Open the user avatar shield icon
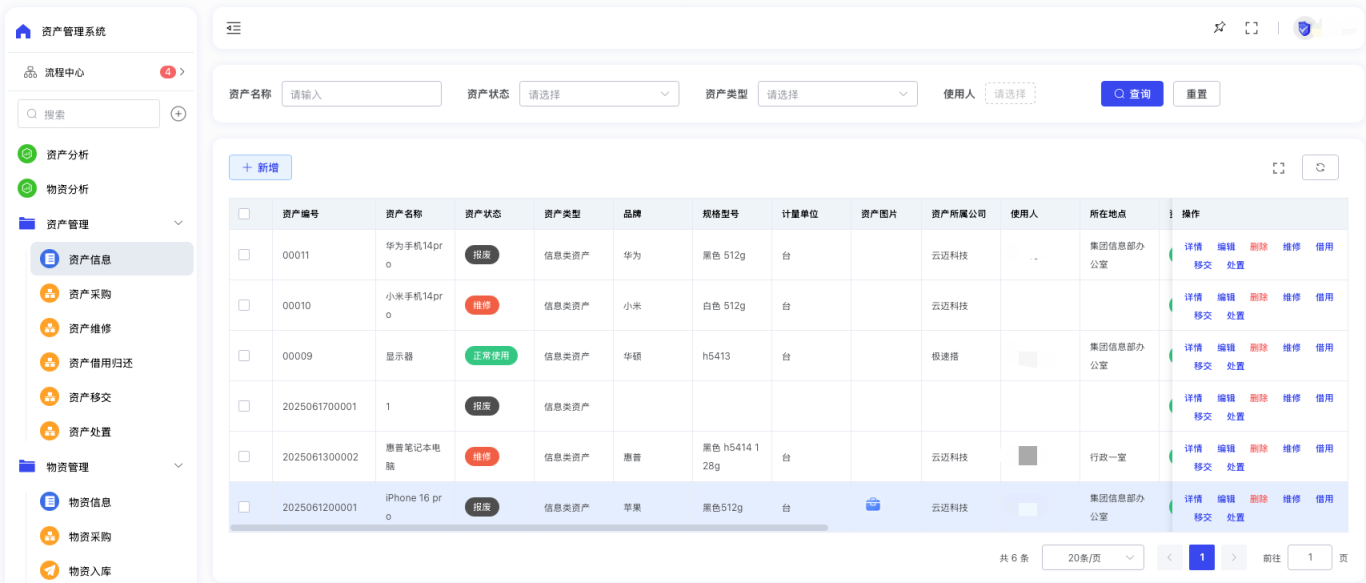Image resolution: width=1366 pixels, height=583 pixels. [x=1304, y=28]
